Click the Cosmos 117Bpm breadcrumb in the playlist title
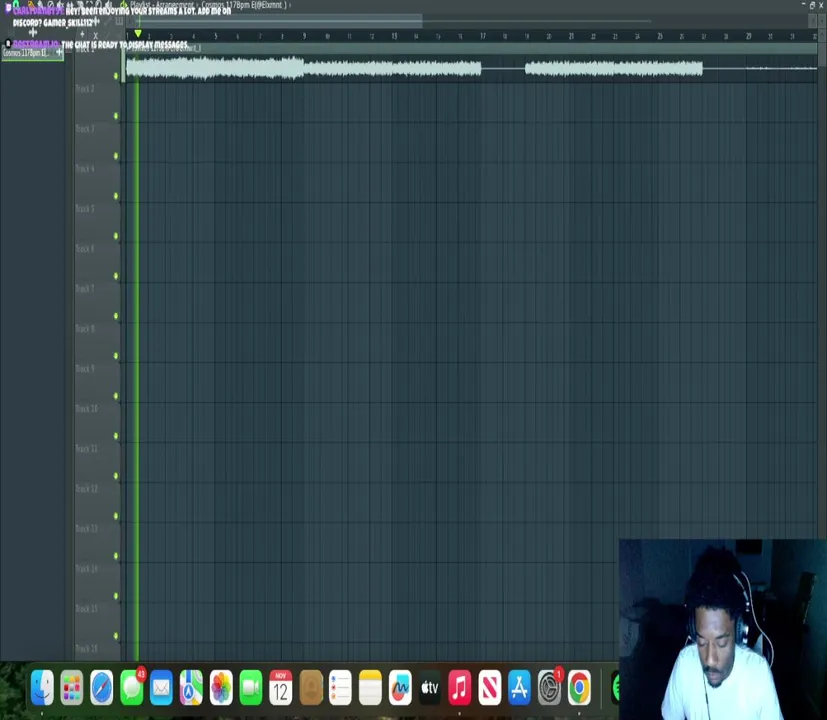Viewport: 827px width, 720px height. 244,5
